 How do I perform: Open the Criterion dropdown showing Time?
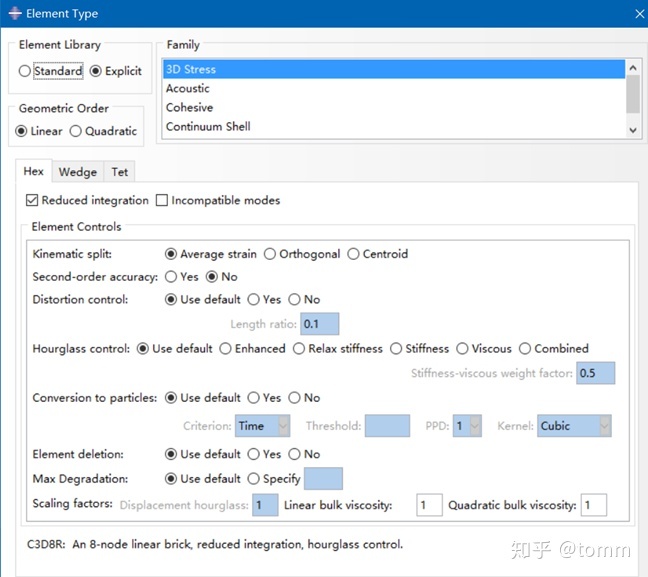click(262, 426)
